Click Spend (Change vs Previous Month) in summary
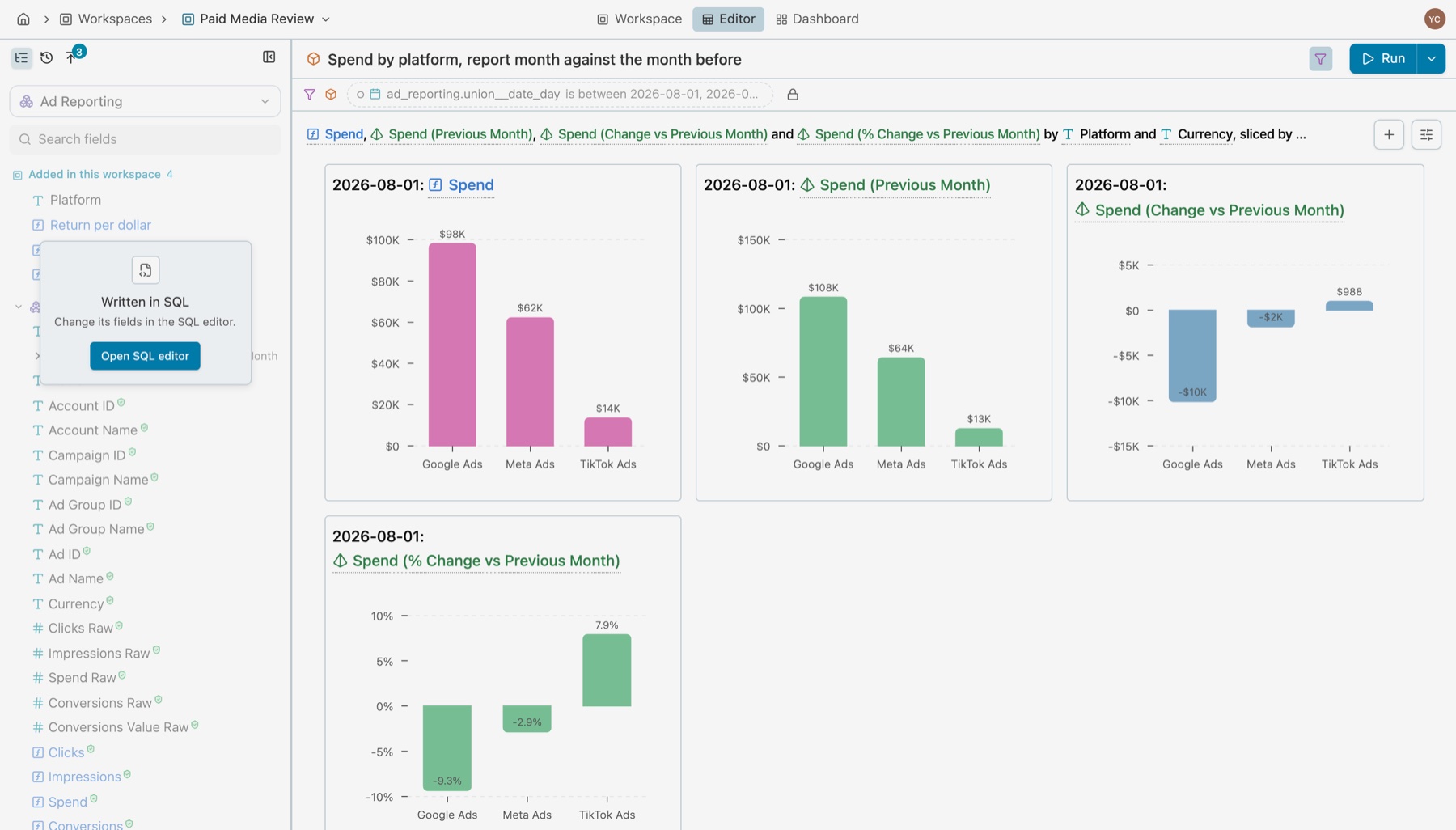The image size is (1456, 830). coord(662,134)
